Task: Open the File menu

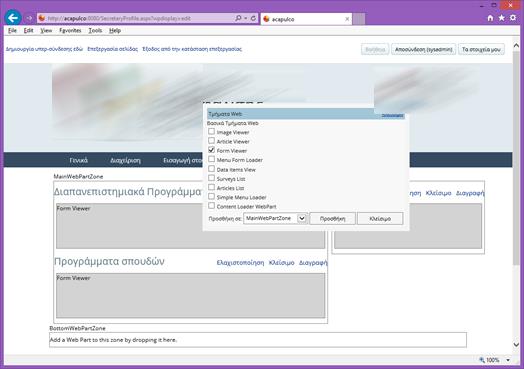Action: pyautogui.click(x=12, y=30)
